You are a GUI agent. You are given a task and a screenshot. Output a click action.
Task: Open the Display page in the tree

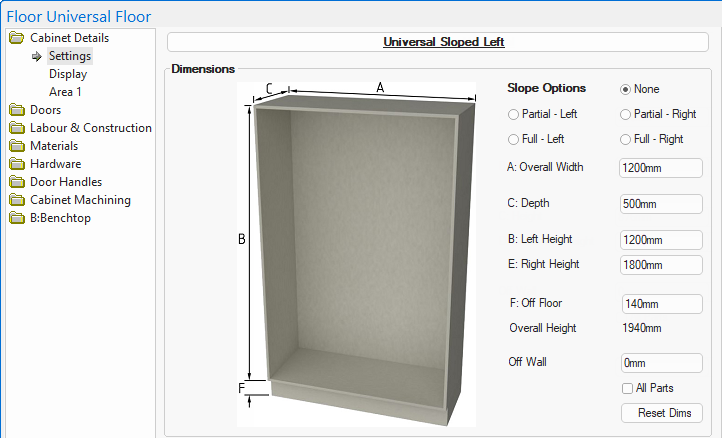pyautogui.click(x=68, y=74)
